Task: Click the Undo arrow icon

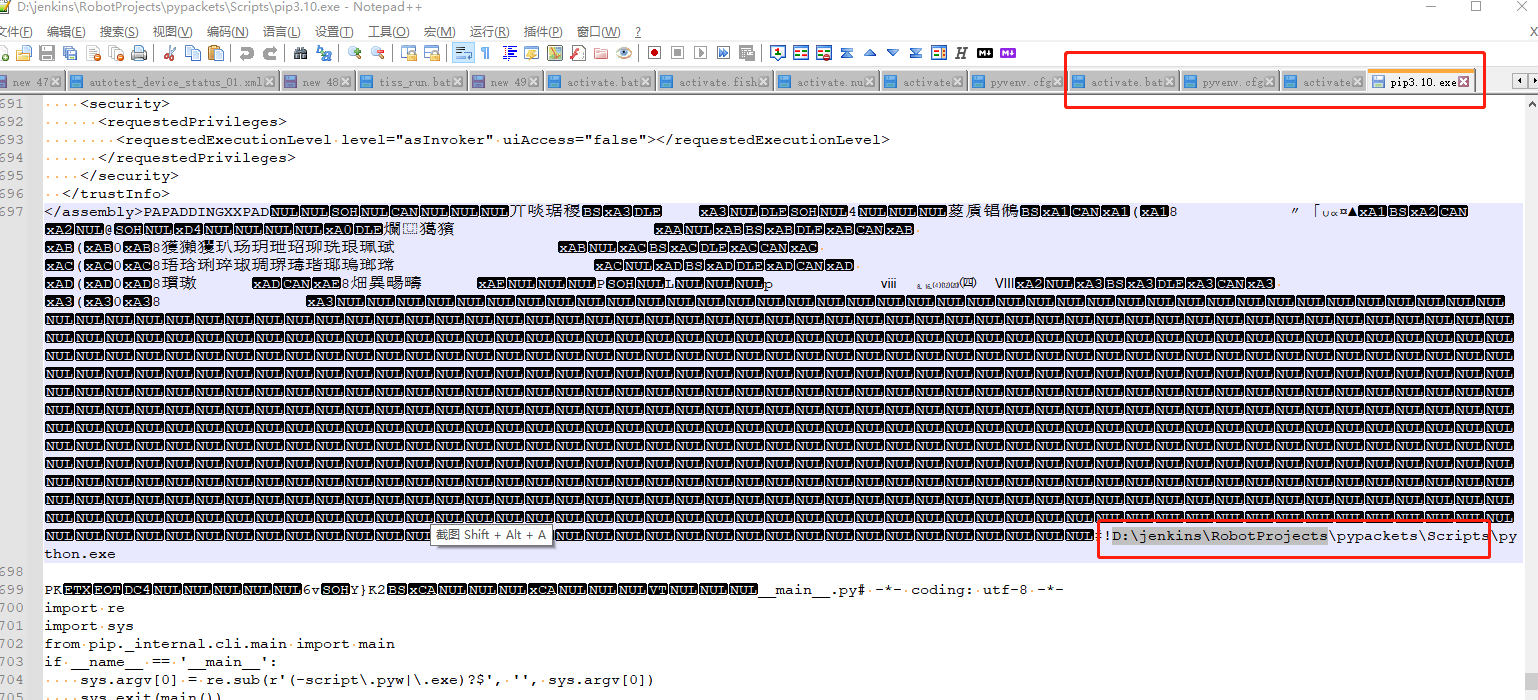Action: coord(246,53)
